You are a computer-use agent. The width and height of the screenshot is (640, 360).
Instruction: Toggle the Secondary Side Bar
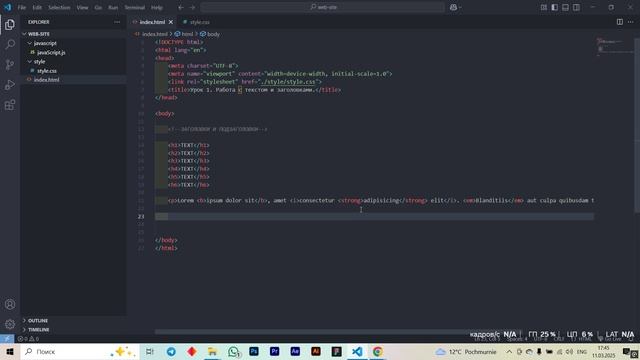pos(576,7)
